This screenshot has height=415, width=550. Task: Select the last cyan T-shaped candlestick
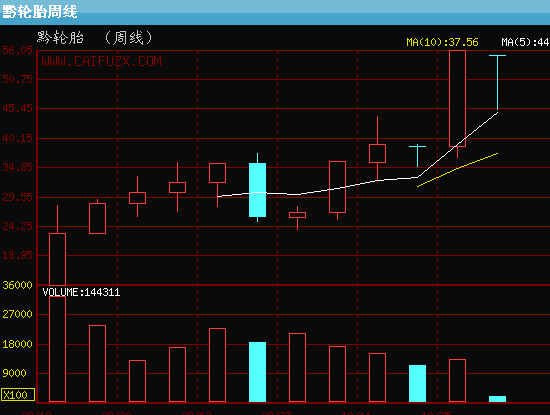click(497, 82)
